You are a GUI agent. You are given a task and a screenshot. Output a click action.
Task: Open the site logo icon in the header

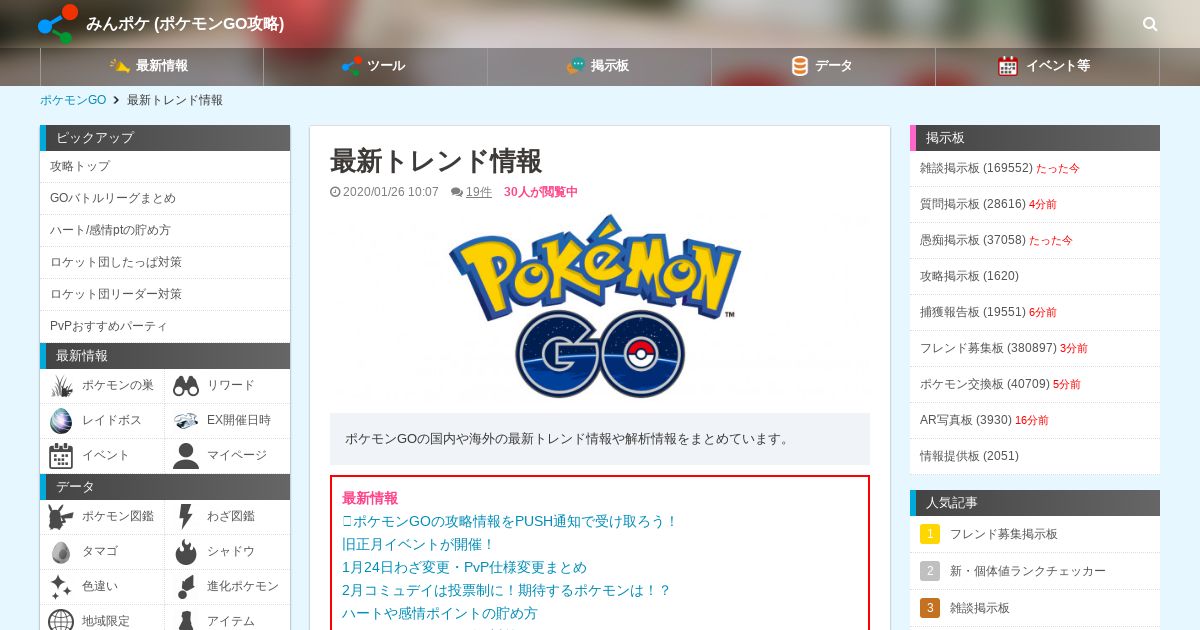click(x=58, y=23)
